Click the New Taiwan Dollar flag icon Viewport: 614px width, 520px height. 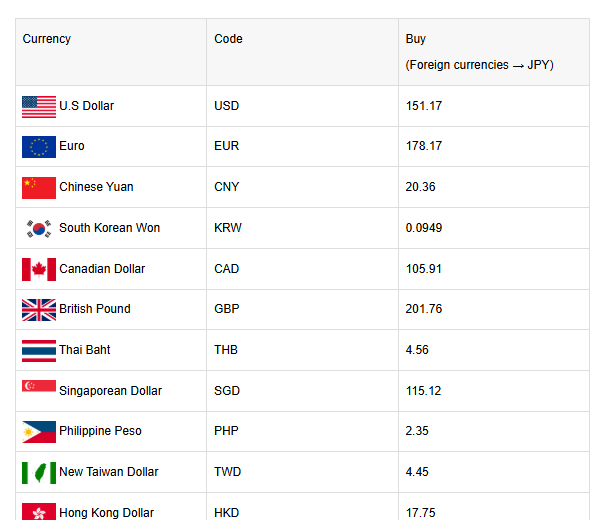[39, 472]
